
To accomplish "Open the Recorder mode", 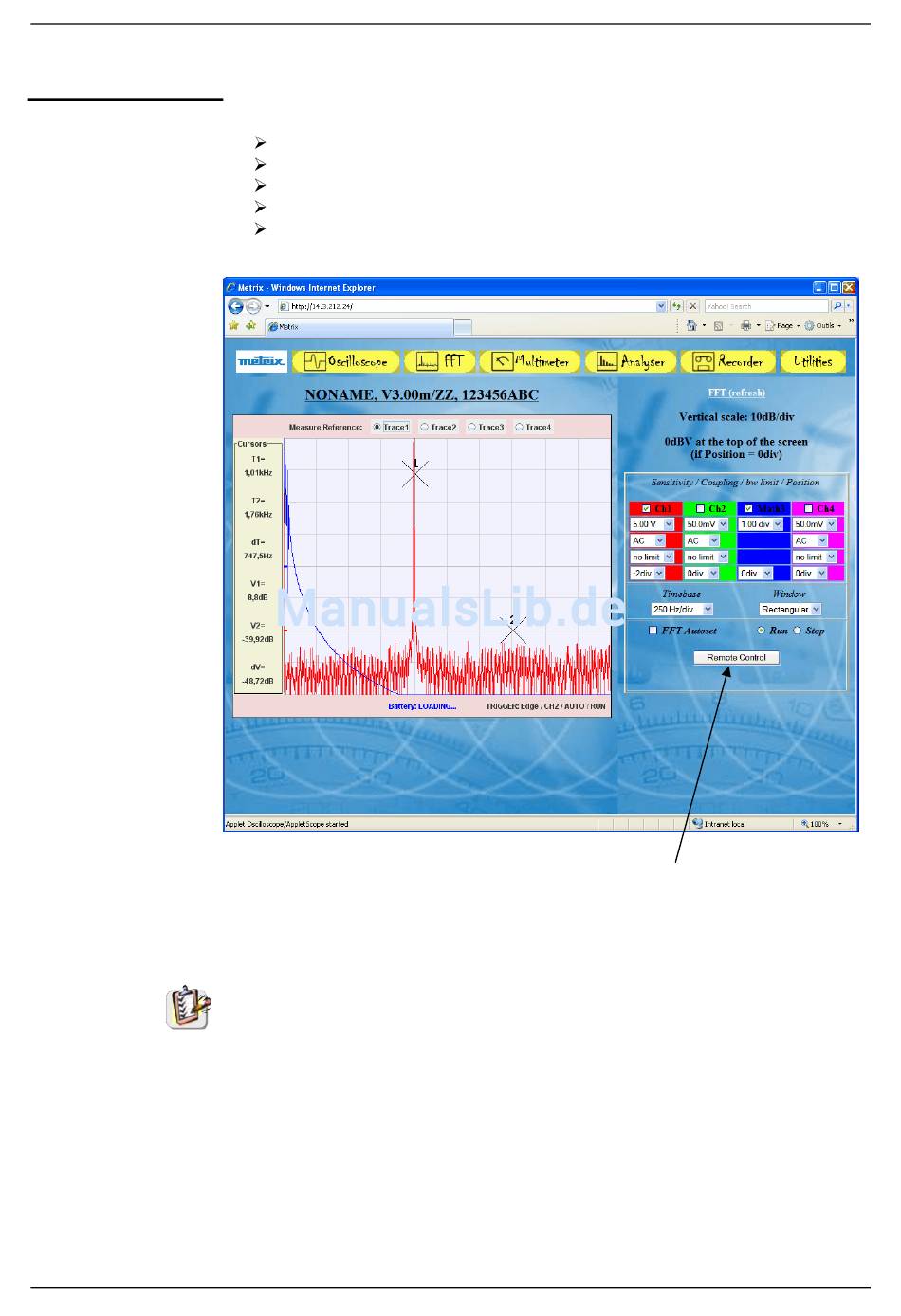I will point(727,361).
